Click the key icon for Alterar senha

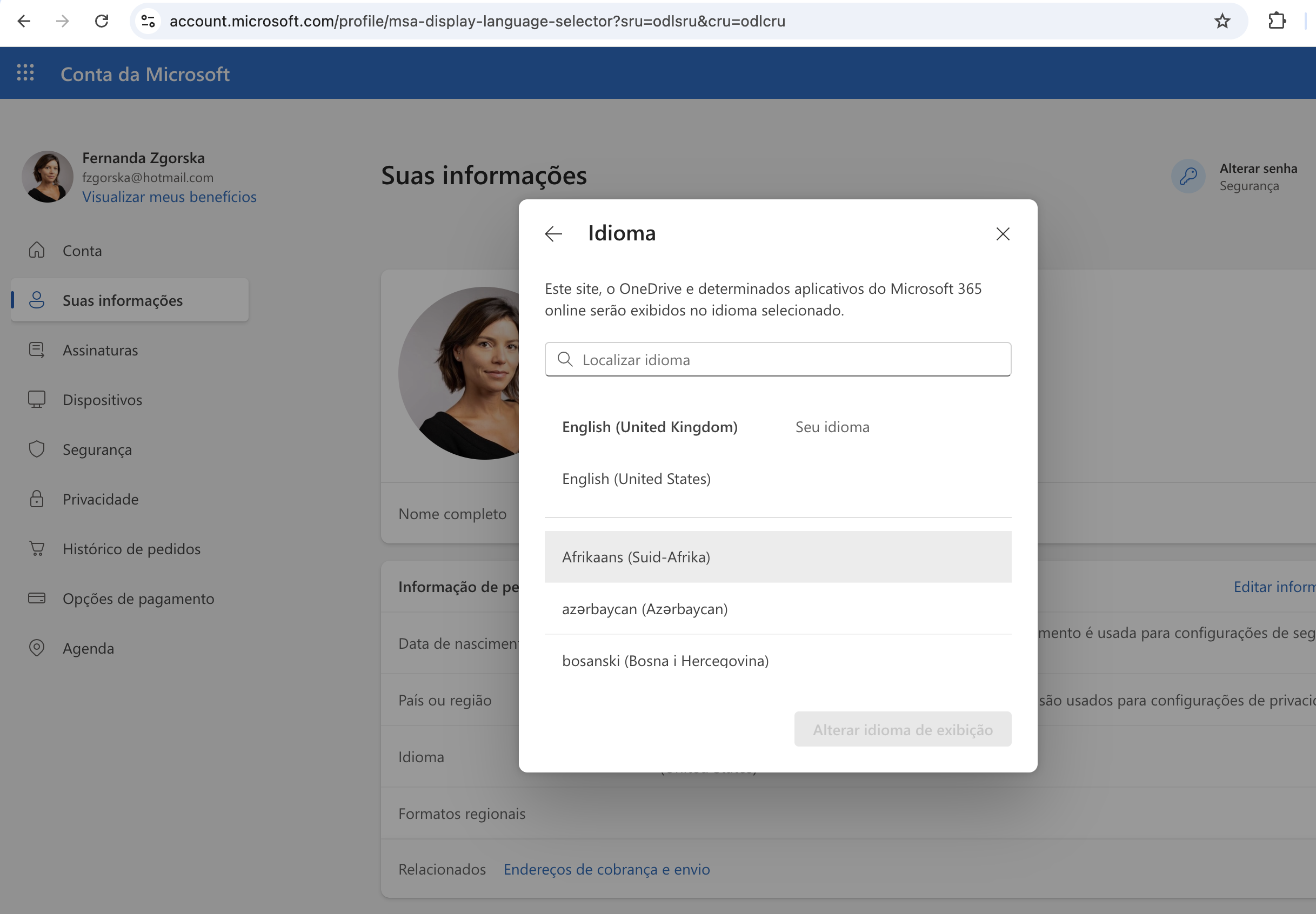click(x=1188, y=176)
